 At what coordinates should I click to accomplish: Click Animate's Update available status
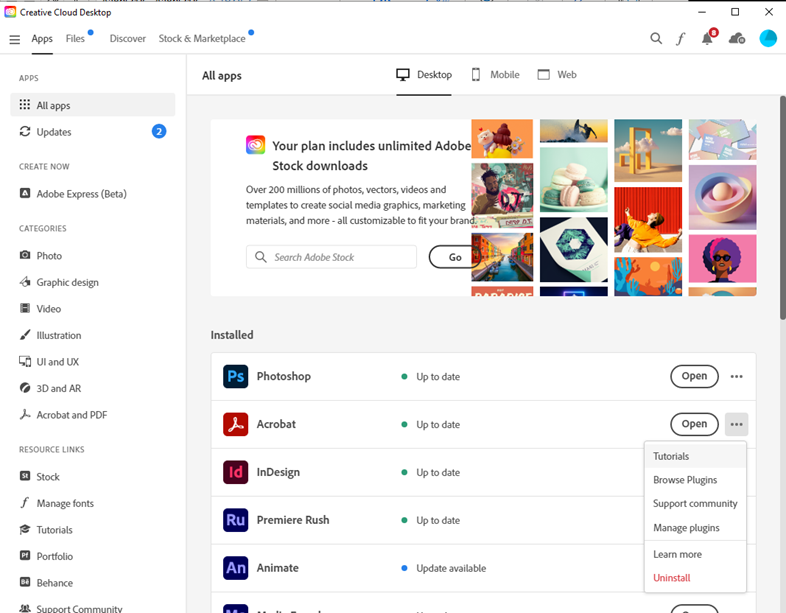click(451, 568)
